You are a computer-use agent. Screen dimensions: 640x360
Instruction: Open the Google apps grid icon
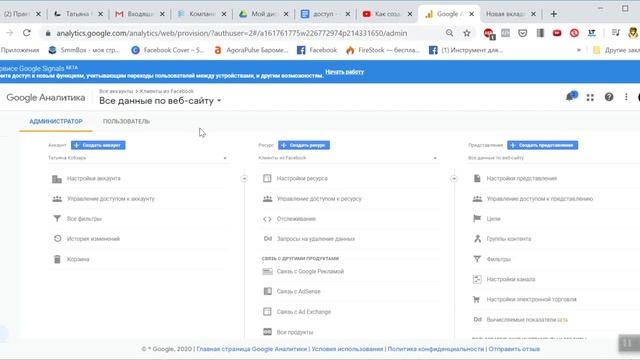coord(590,97)
